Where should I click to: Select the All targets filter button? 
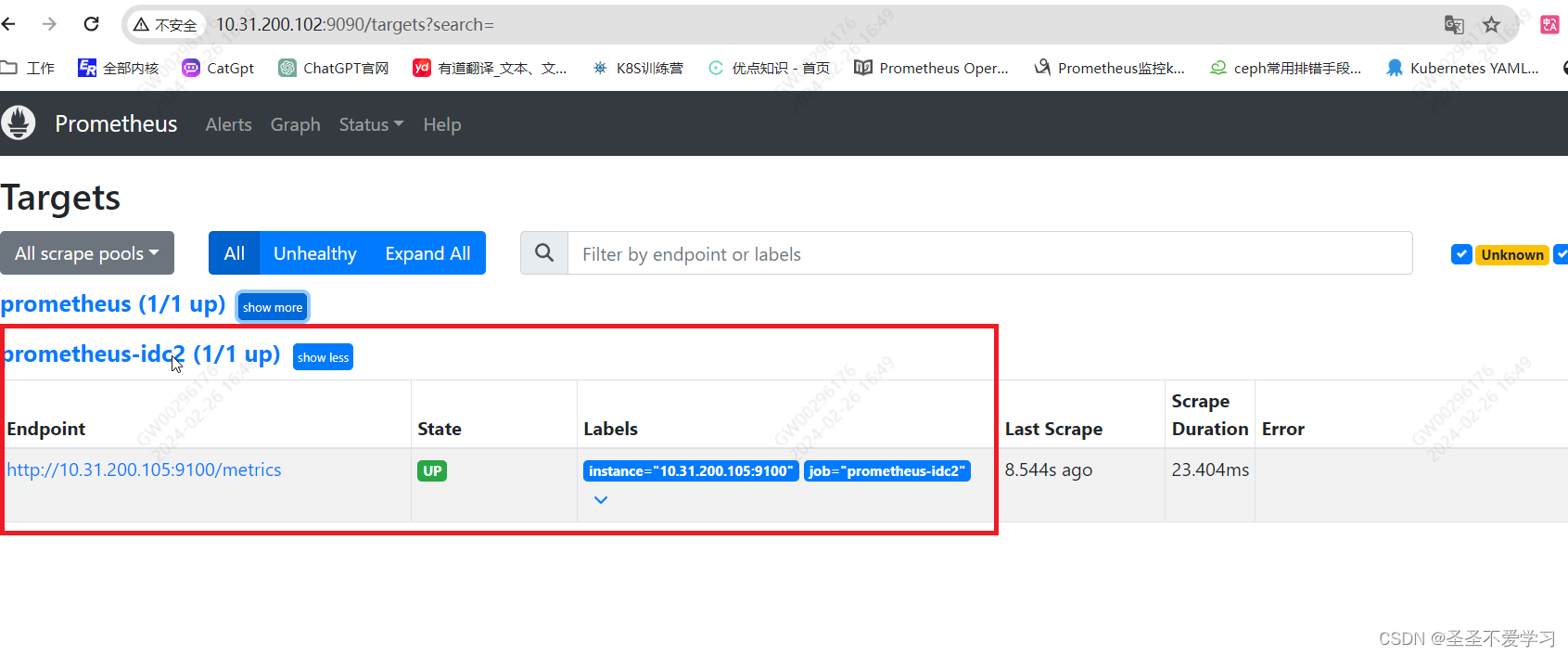click(234, 252)
